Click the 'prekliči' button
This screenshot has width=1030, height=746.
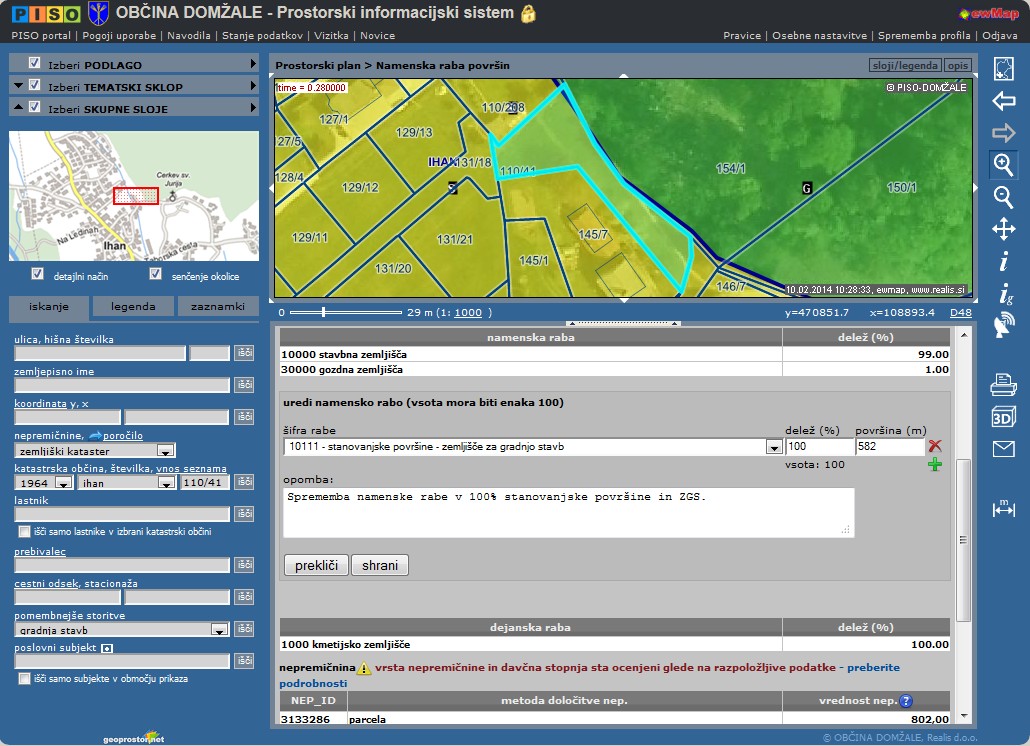[x=316, y=566]
